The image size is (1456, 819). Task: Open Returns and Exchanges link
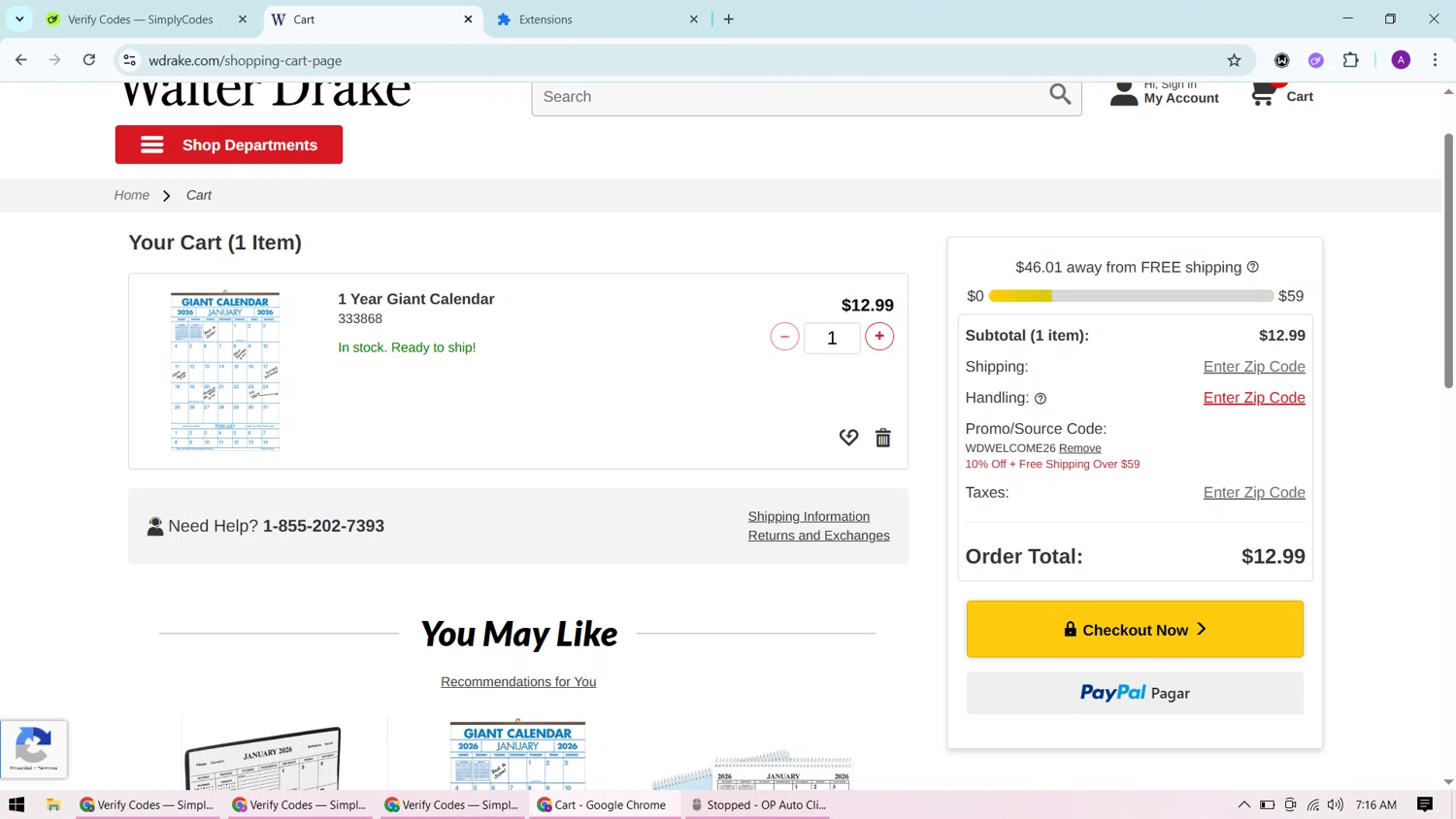point(818,536)
